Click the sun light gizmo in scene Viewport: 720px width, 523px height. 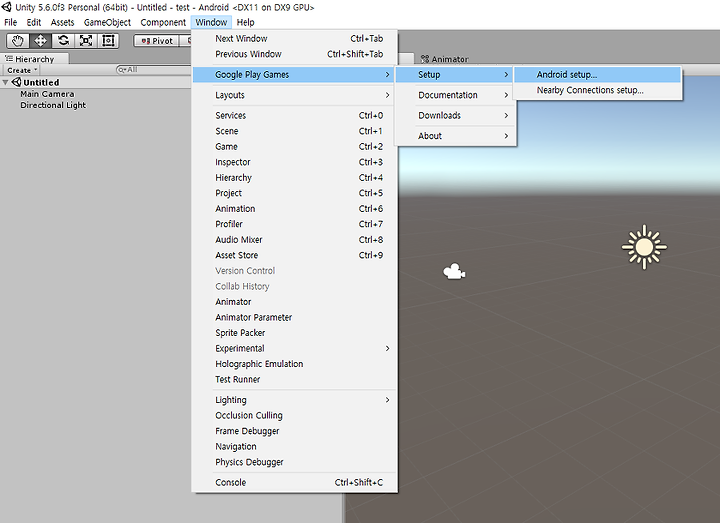coord(644,247)
